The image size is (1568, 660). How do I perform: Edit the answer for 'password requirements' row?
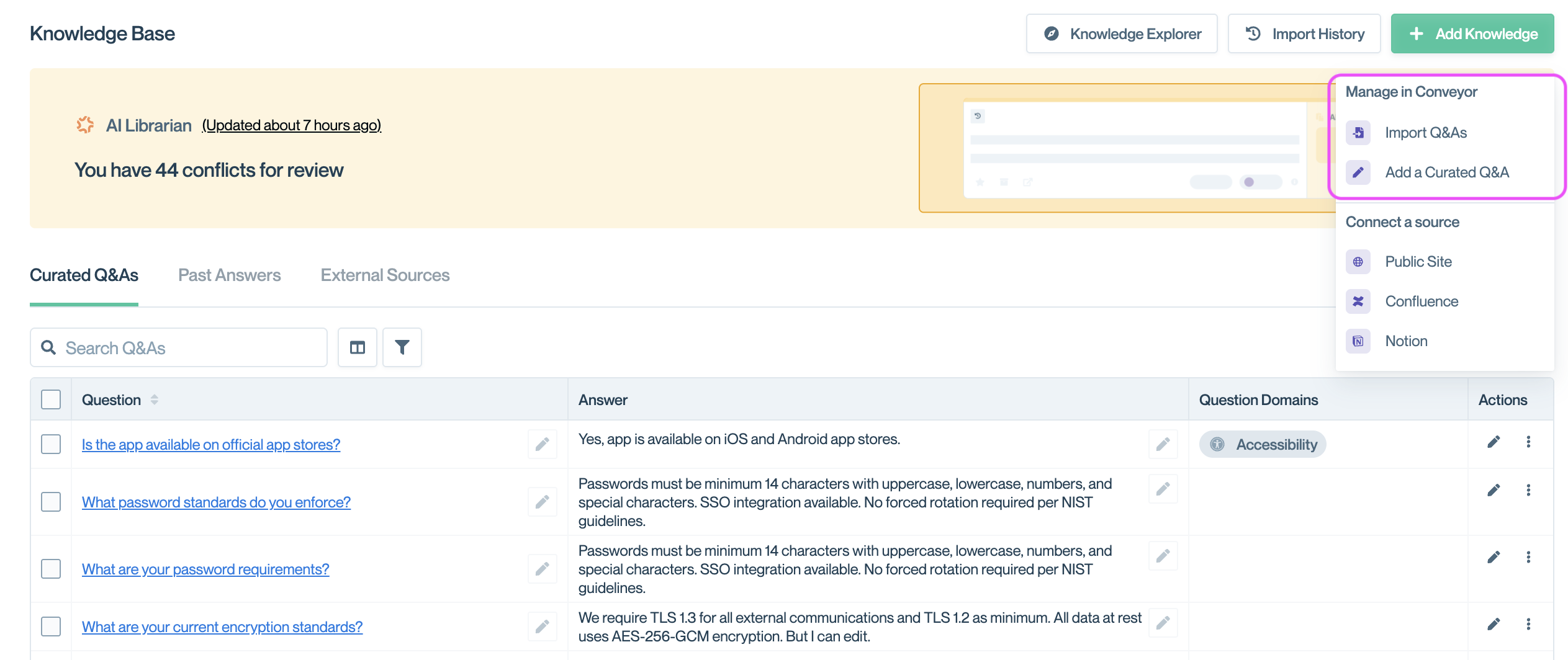pos(1163,556)
